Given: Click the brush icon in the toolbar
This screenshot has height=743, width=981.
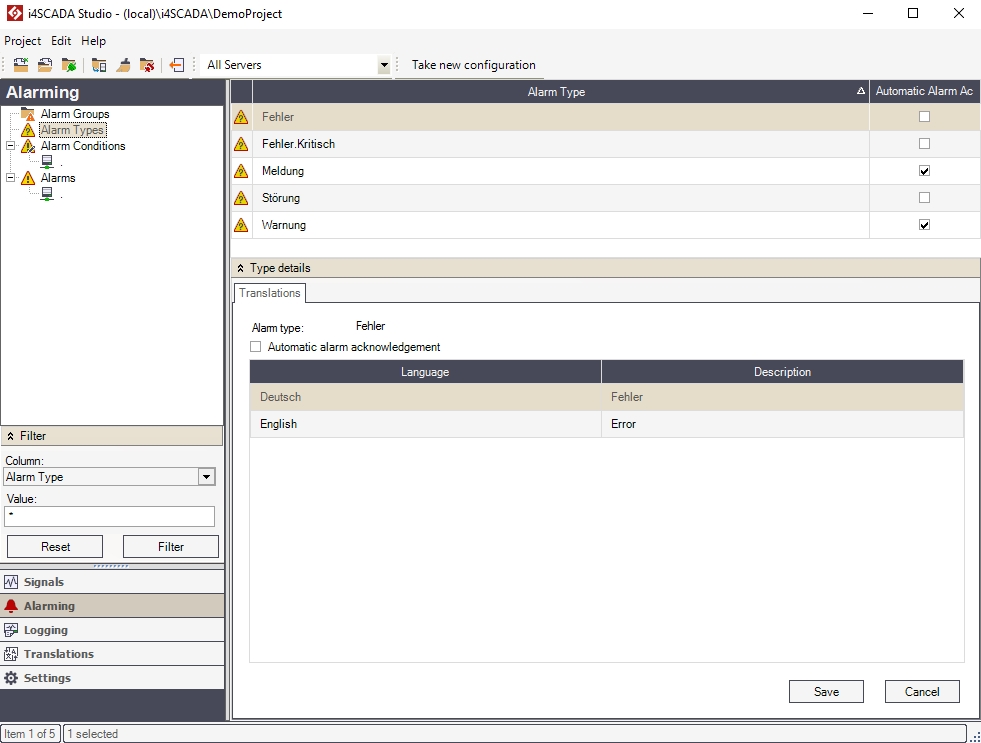Looking at the screenshot, I should point(123,65).
